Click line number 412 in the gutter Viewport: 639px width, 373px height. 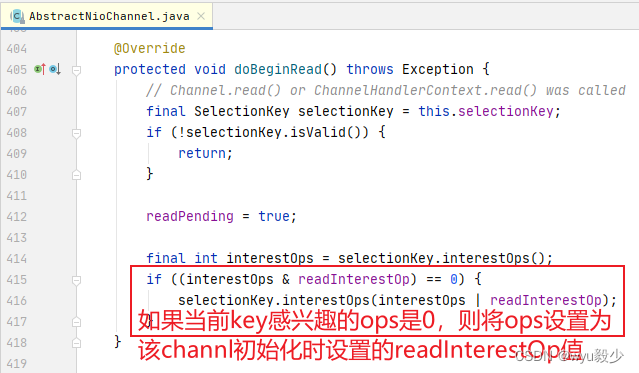tap(17, 216)
